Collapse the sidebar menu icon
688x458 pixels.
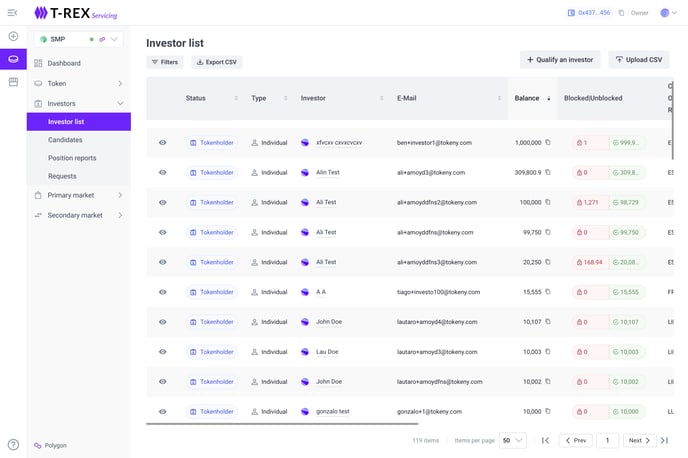click(12, 13)
